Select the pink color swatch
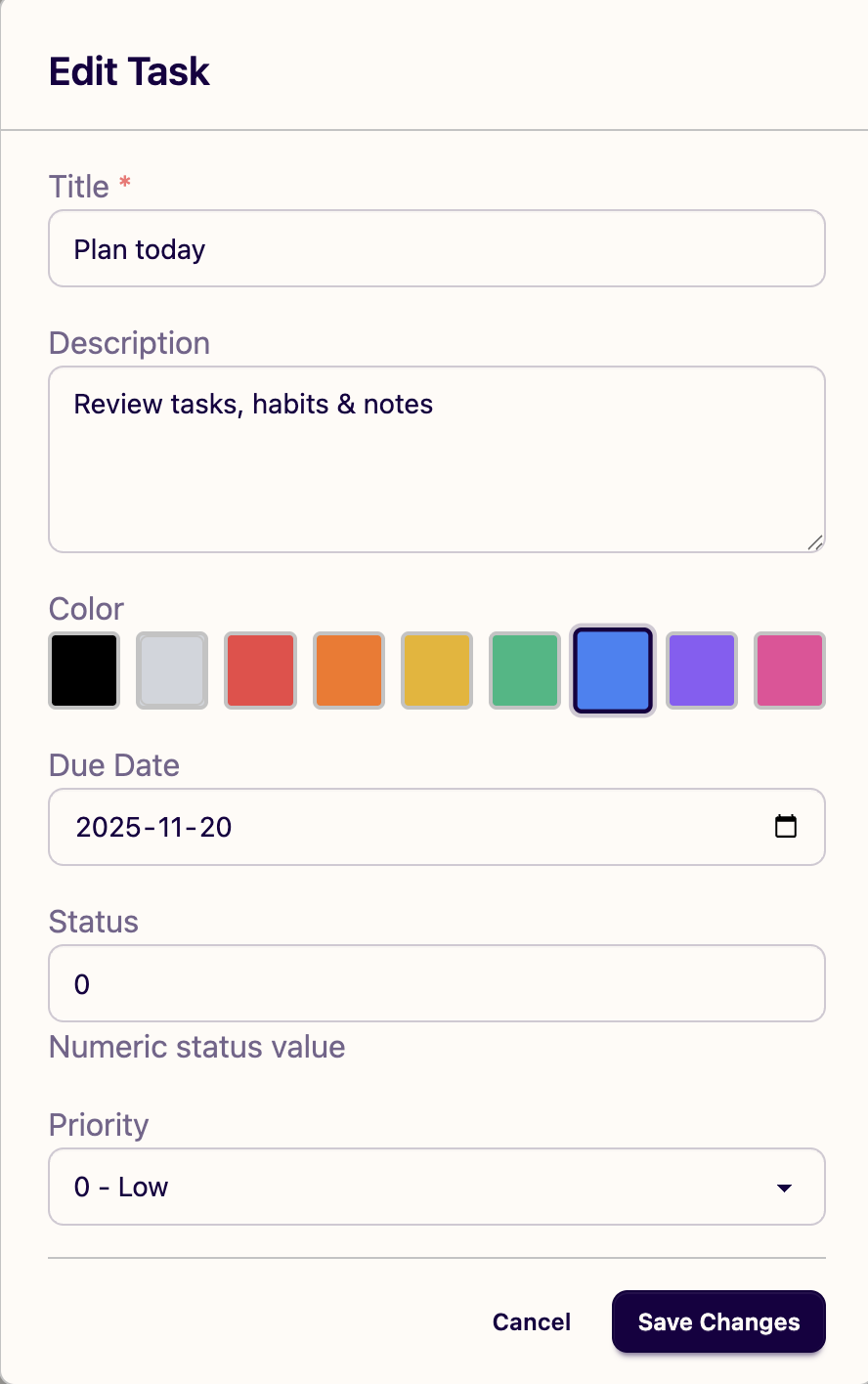This screenshot has width=868, height=1384. tap(789, 670)
